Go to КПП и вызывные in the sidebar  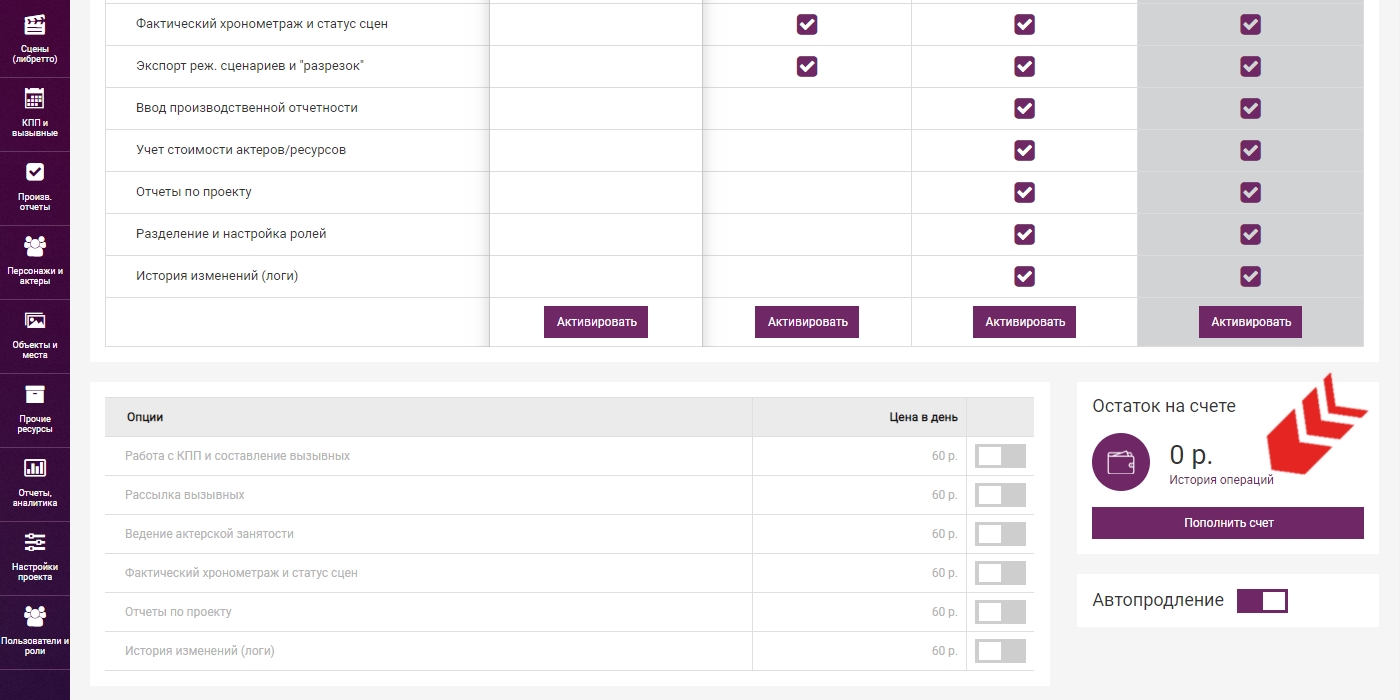[x=35, y=114]
